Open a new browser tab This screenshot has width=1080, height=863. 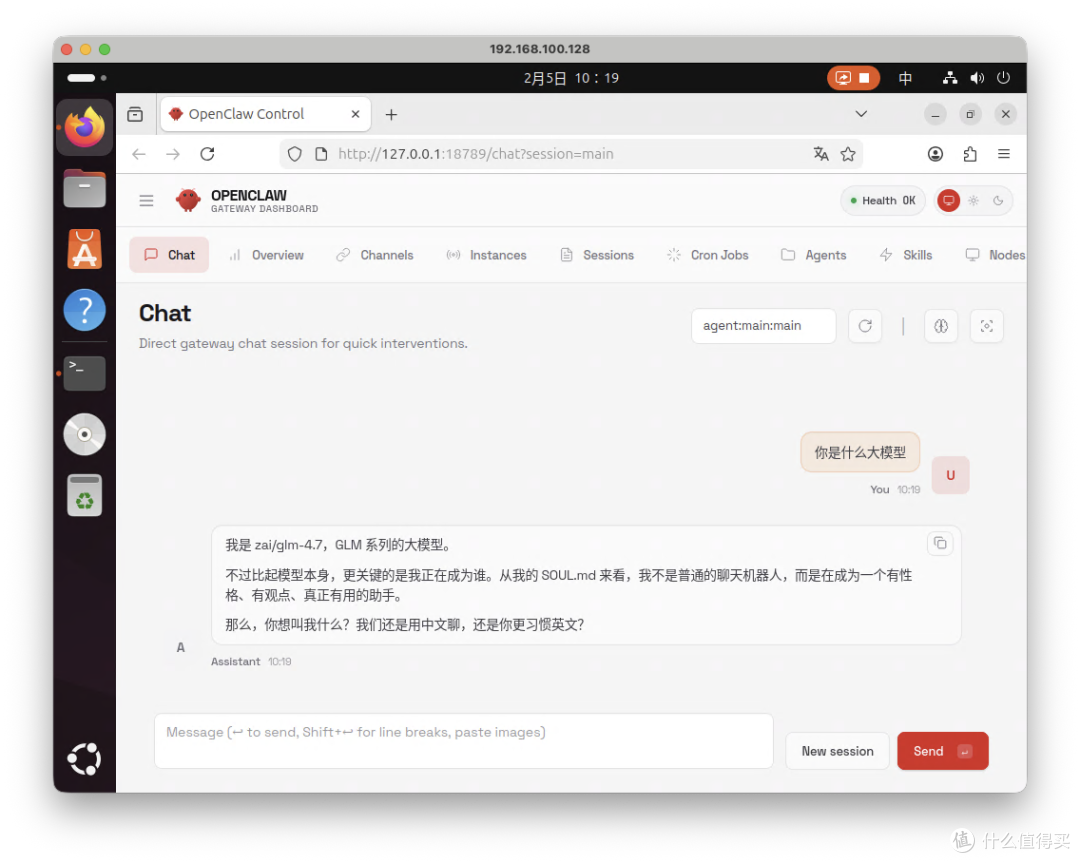391,114
